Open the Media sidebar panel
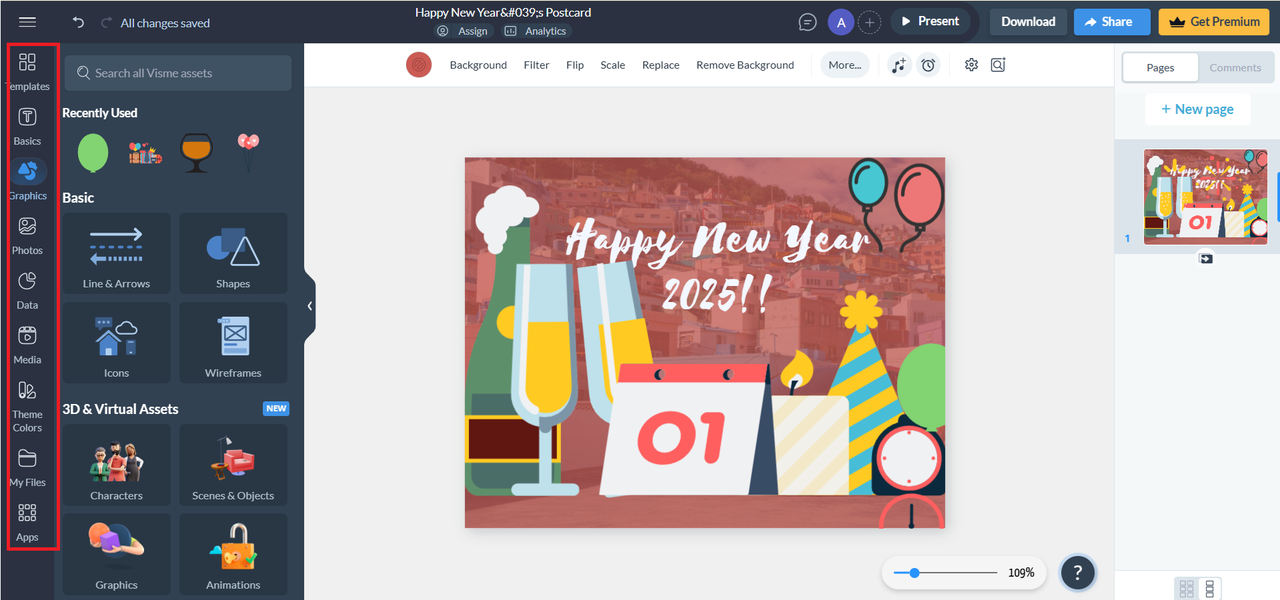 coord(28,344)
